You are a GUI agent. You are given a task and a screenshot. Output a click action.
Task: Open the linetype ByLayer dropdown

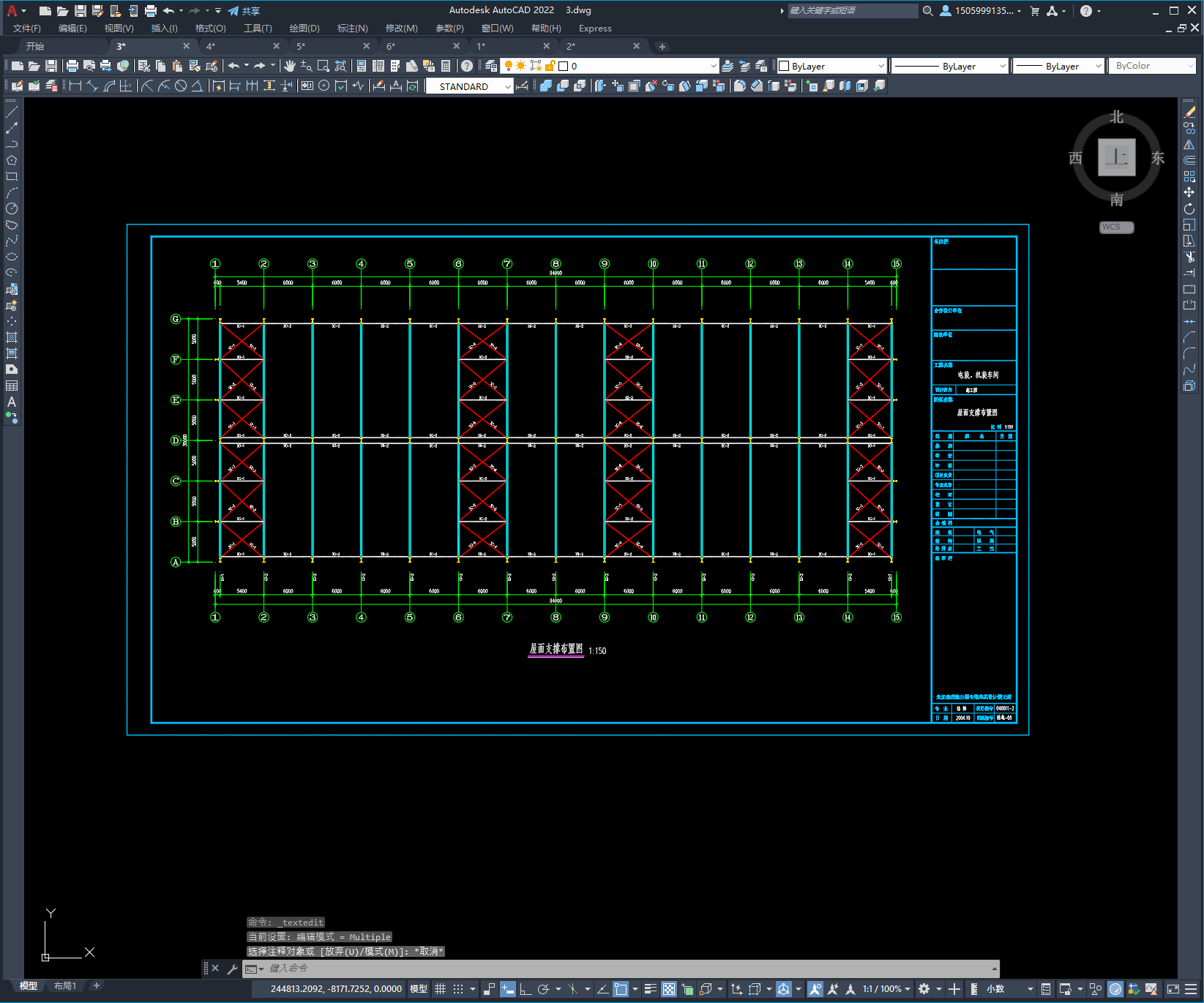pyautogui.click(x=951, y=66)
